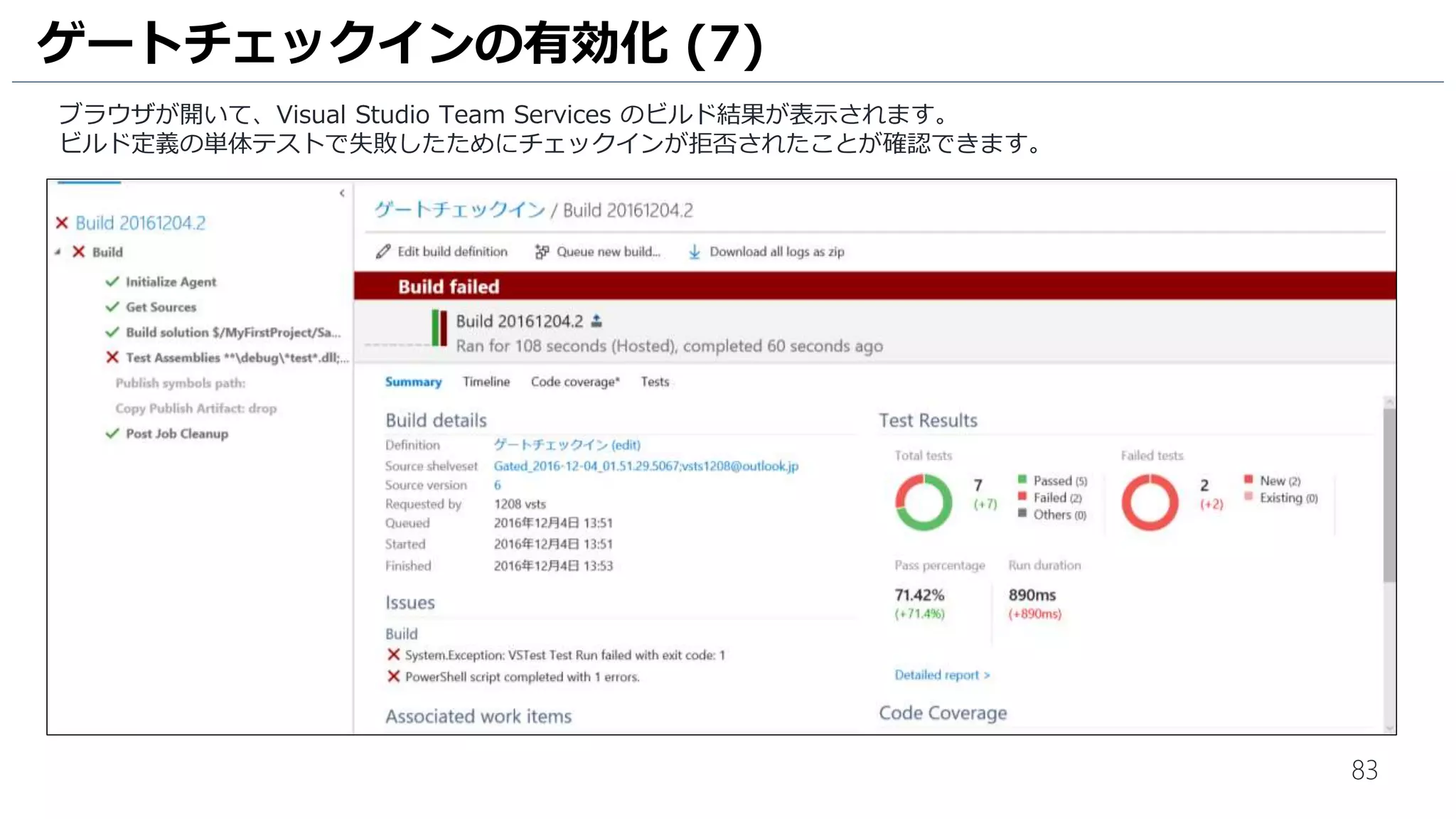Viewport: 1456px width, 819px height.
Task: Click the download arrow icon for logs
Action: click(x=695, y=252)
